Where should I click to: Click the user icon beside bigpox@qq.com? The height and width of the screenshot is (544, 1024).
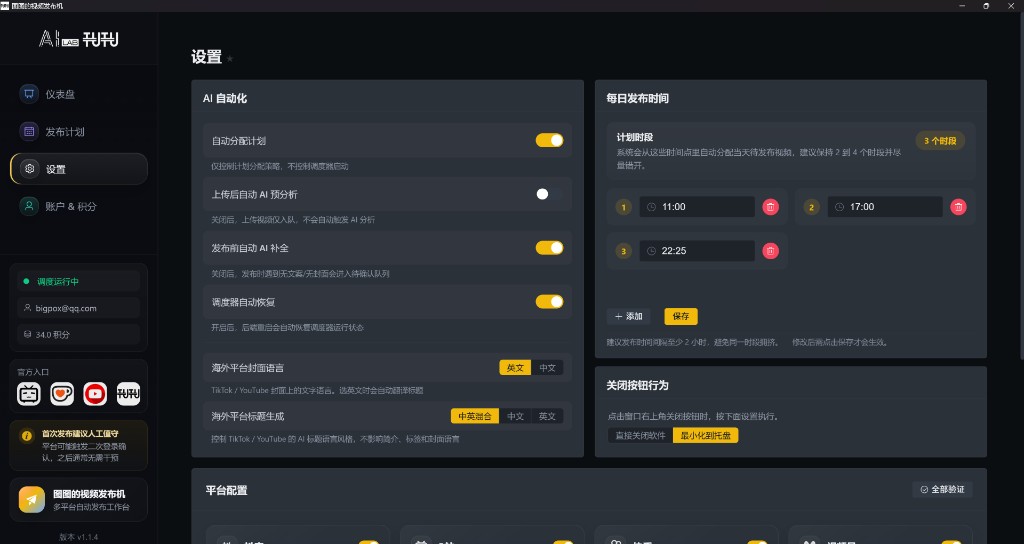coord(27,308)
